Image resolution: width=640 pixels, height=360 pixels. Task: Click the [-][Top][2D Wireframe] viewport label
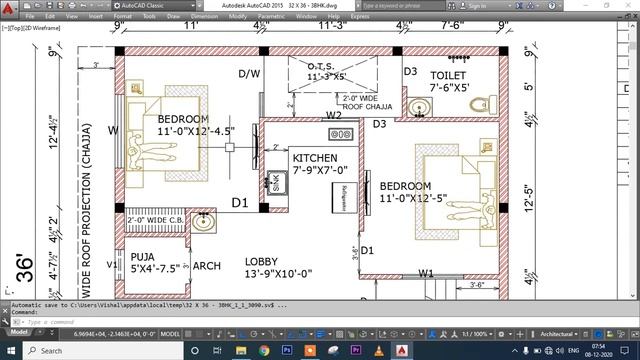point(31,28)
